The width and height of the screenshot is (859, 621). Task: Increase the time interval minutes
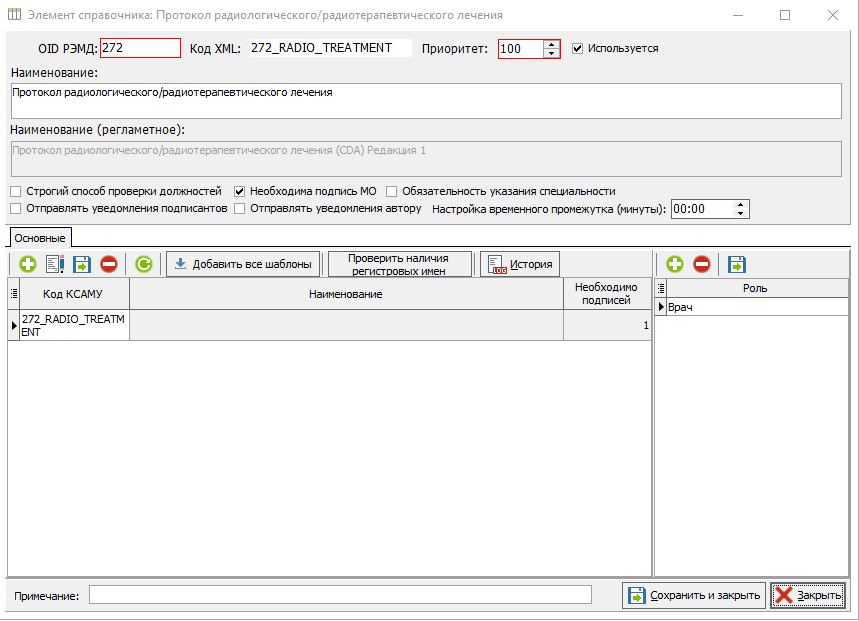tap(741, 205)
